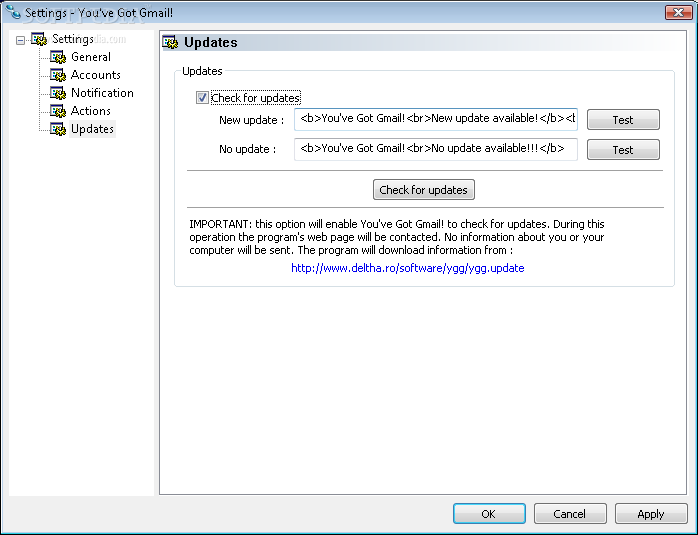Close the Settings window

(679, 12)
